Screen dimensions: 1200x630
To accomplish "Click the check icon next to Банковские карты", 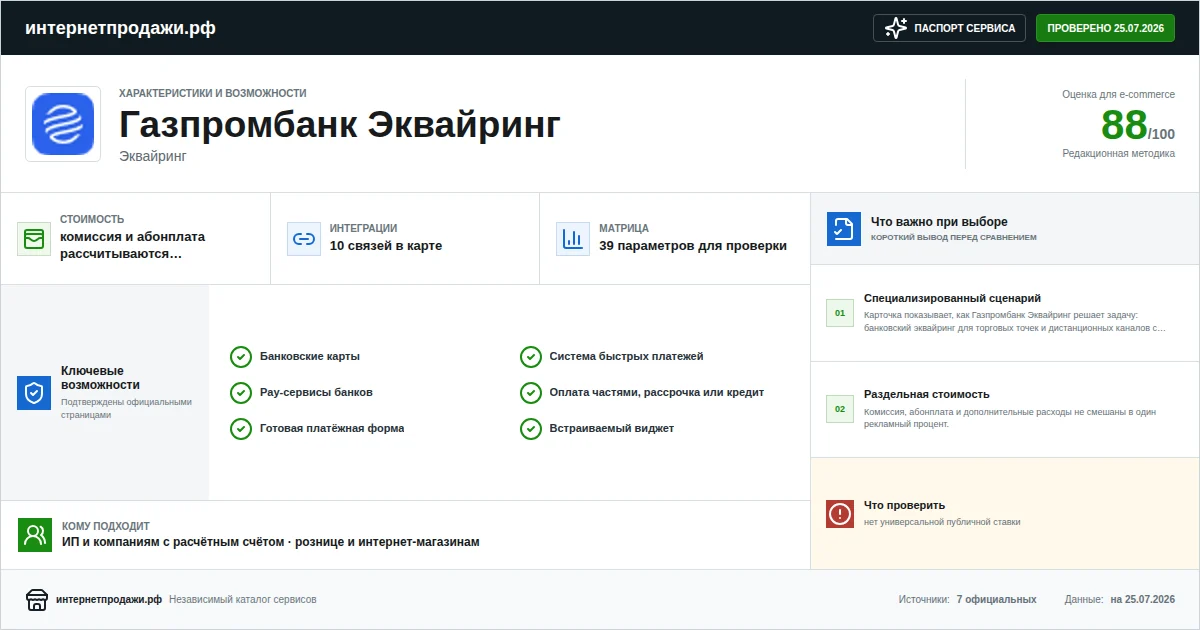I will [240, 357].
